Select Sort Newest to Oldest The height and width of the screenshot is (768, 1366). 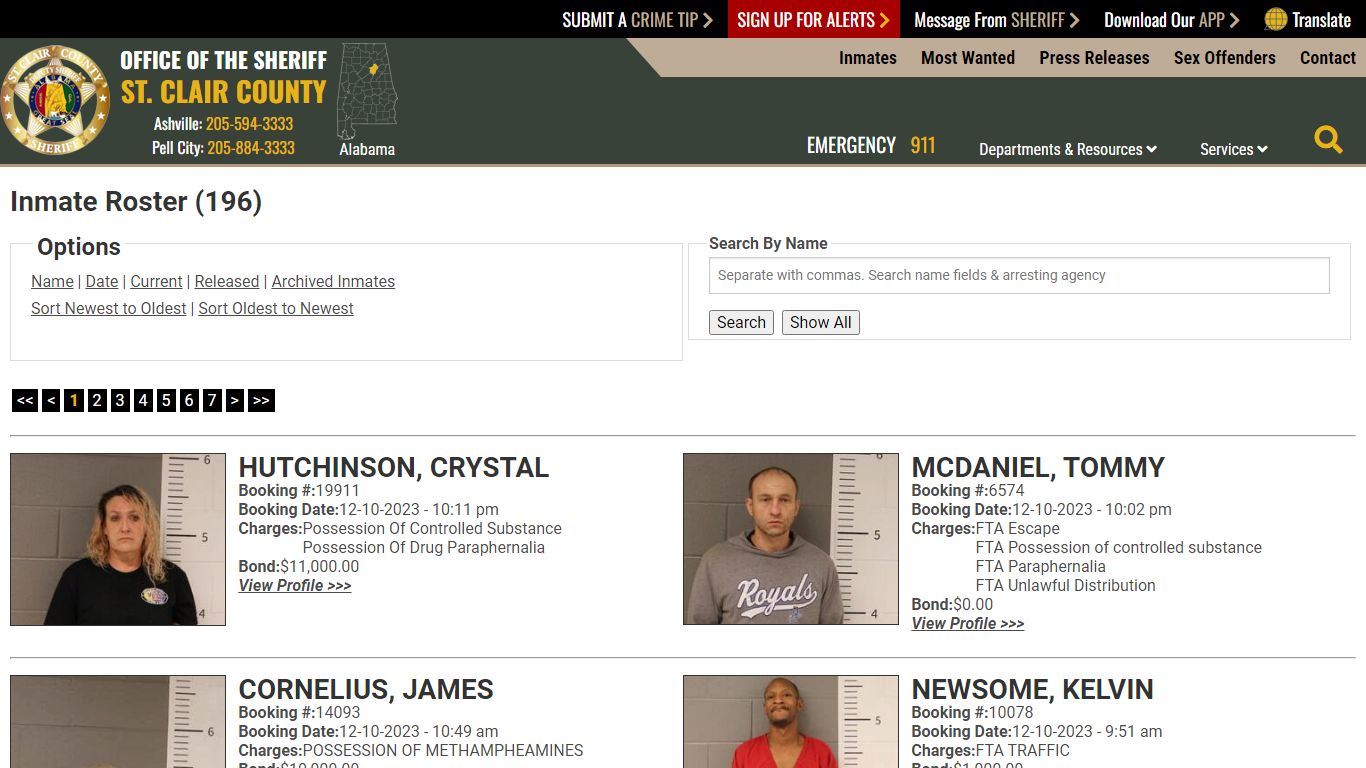click(x=108, y=309)
